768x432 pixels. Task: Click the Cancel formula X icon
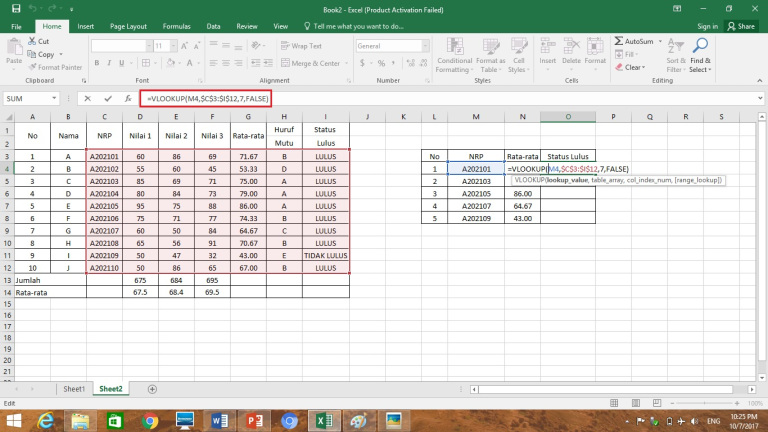click(88, 99)
